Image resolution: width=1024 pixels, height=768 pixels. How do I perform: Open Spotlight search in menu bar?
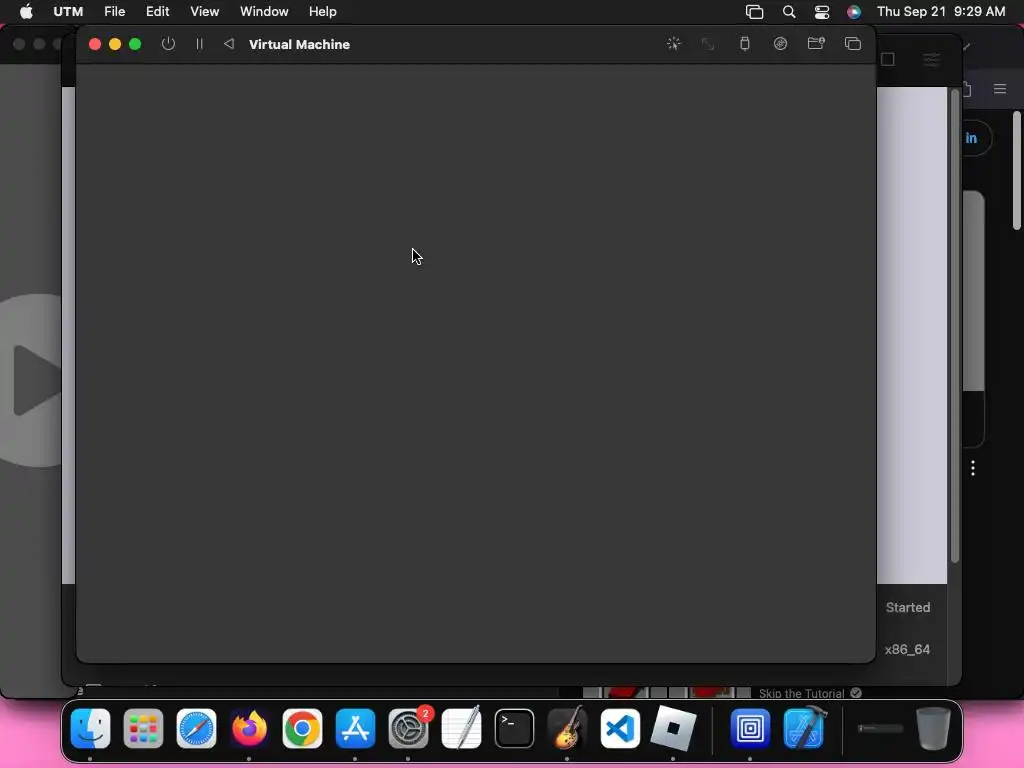coord(789,12)
